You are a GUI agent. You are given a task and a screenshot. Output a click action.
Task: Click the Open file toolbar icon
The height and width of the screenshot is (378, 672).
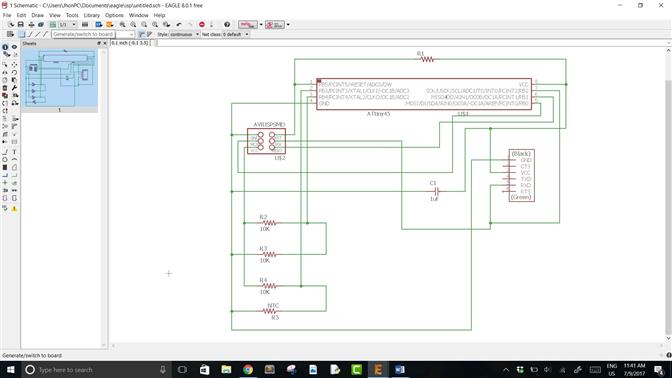point(10,24)
